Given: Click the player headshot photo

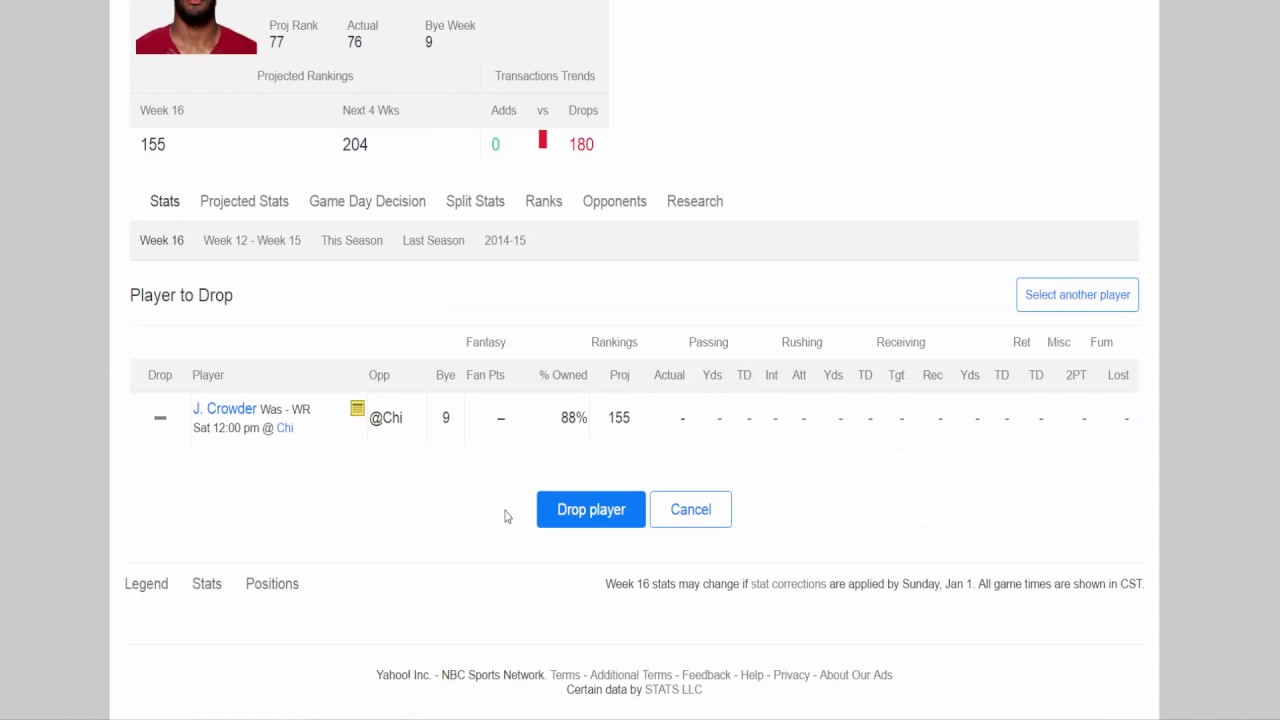Looking at the screenshot, I should 196,27.
